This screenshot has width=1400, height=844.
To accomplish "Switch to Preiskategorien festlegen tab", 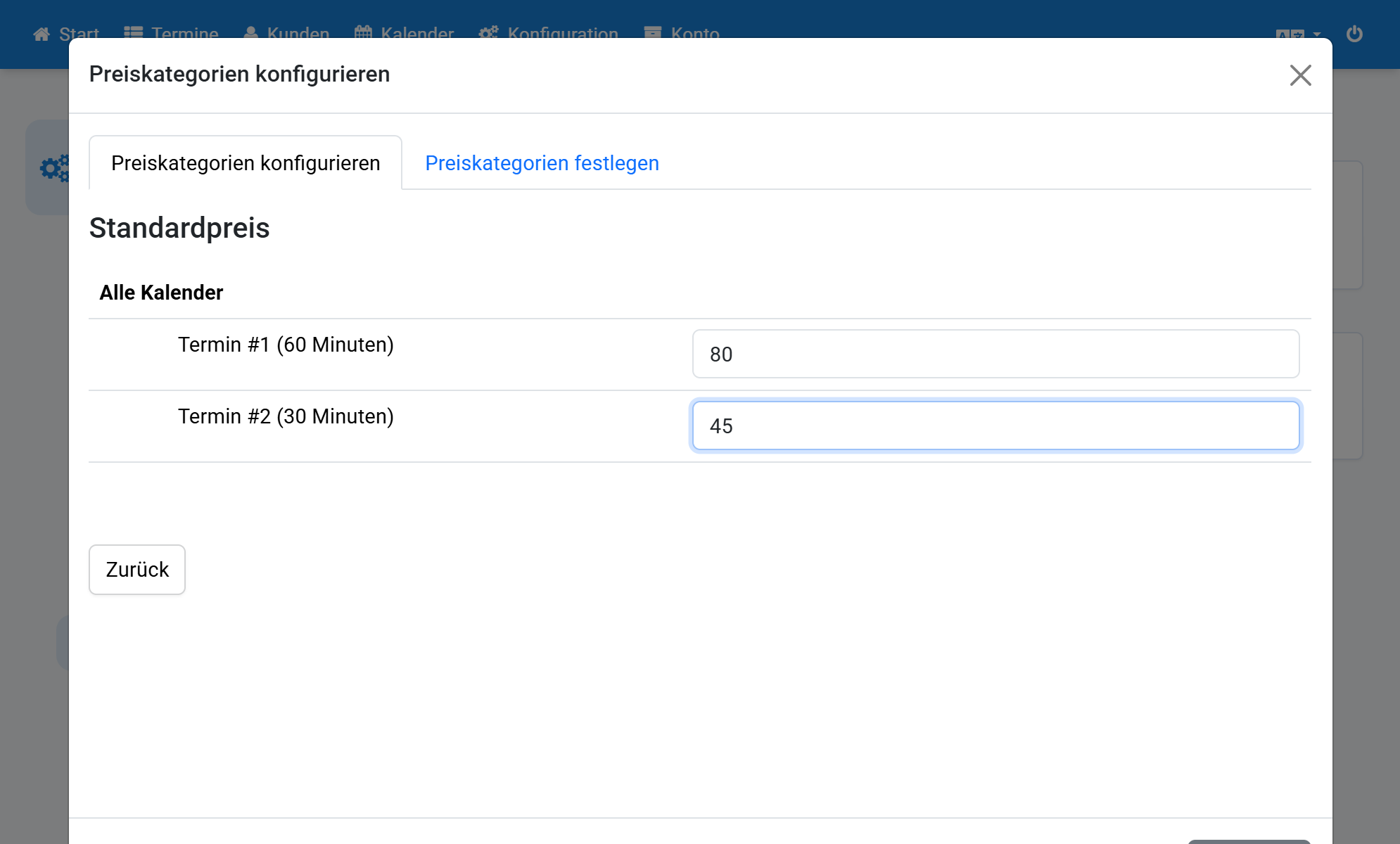I will pos(542,163).
